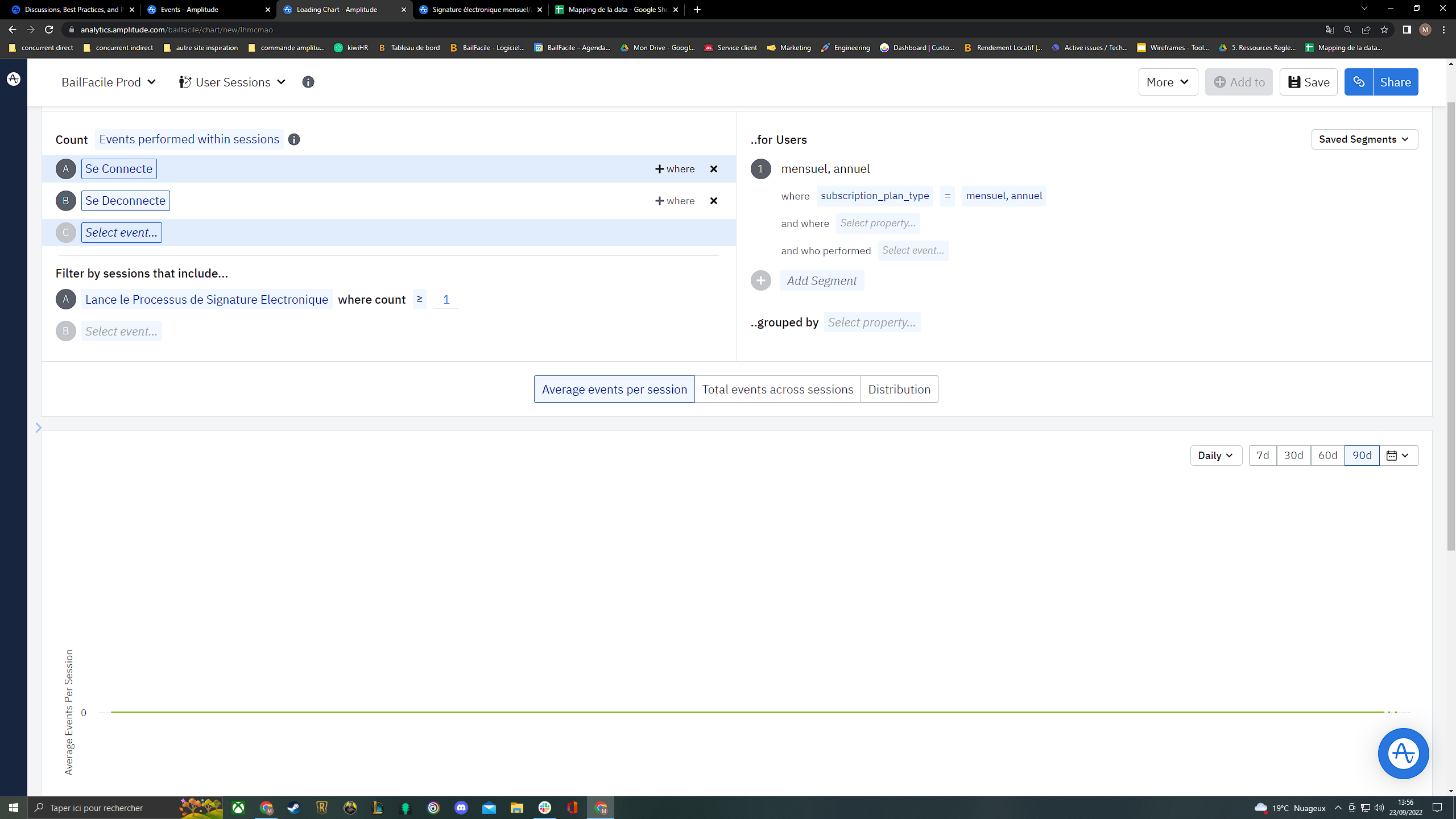Open the calendar date picker
Screen dimensions: 1456x819
[x=1397, y=455]
